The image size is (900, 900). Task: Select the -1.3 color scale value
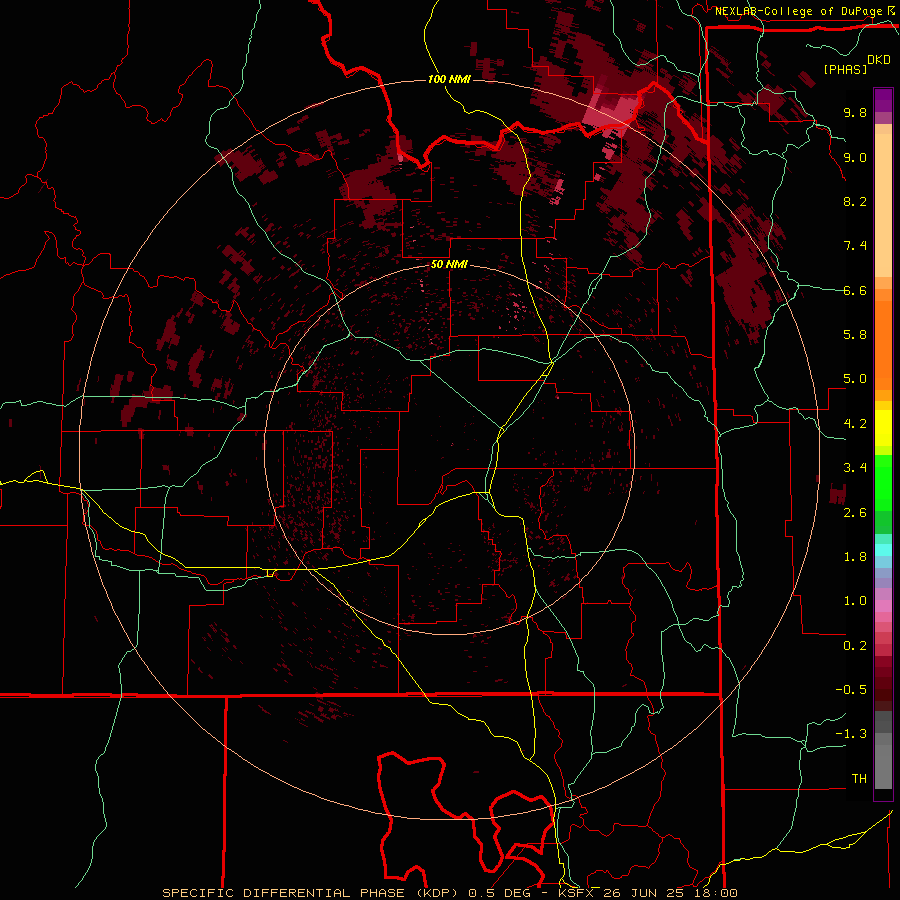click(851, 734)
